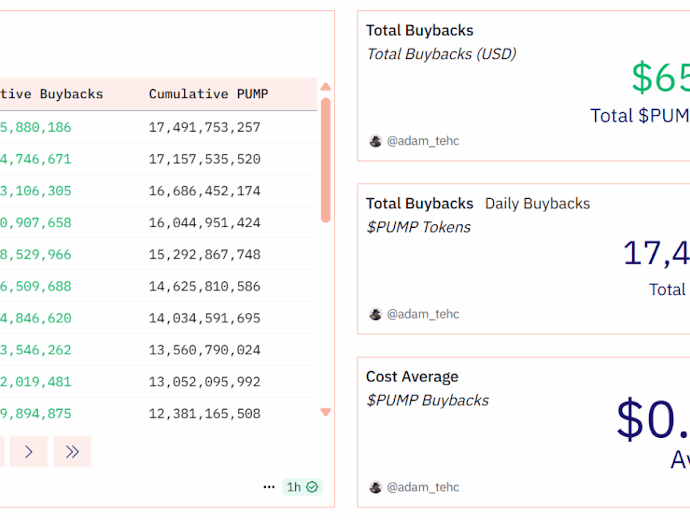The image size is (690, 520).
Task: Click green value ending 0,907,658
Action: pyautogui.click(x=36, y=223)
